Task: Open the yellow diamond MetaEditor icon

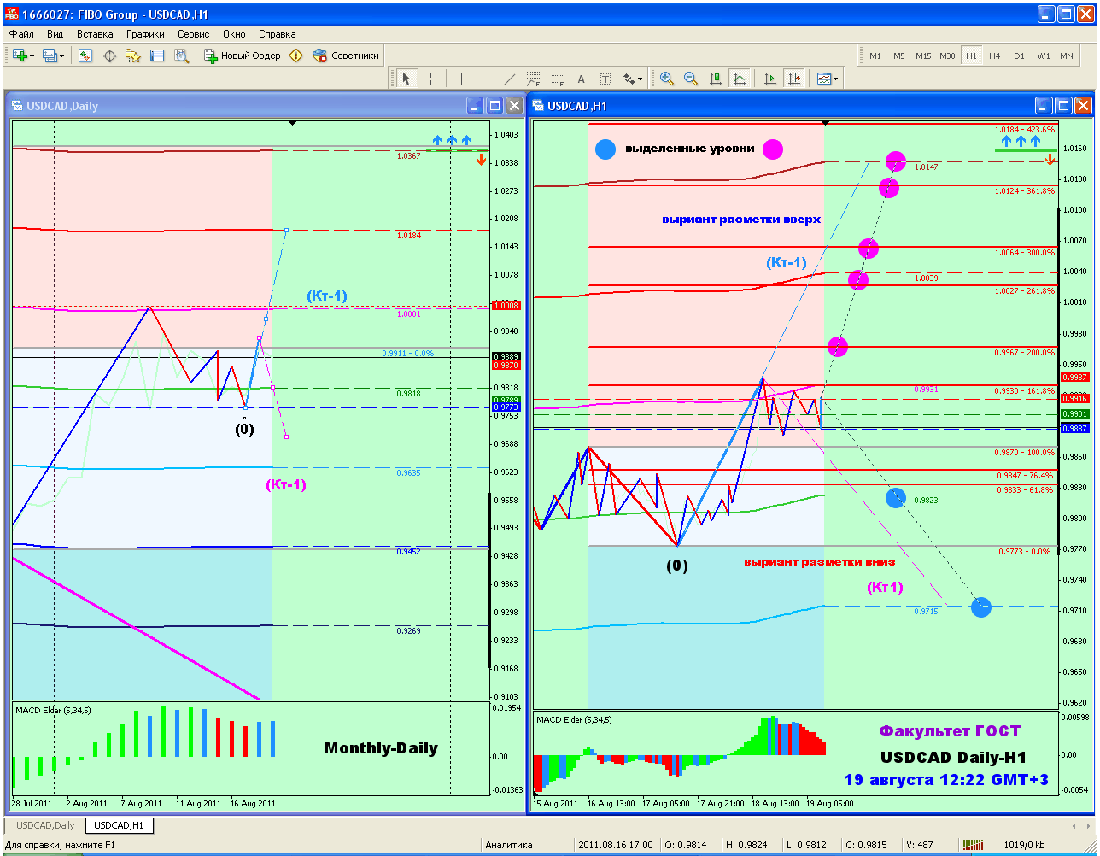Action: coord(296,55)
